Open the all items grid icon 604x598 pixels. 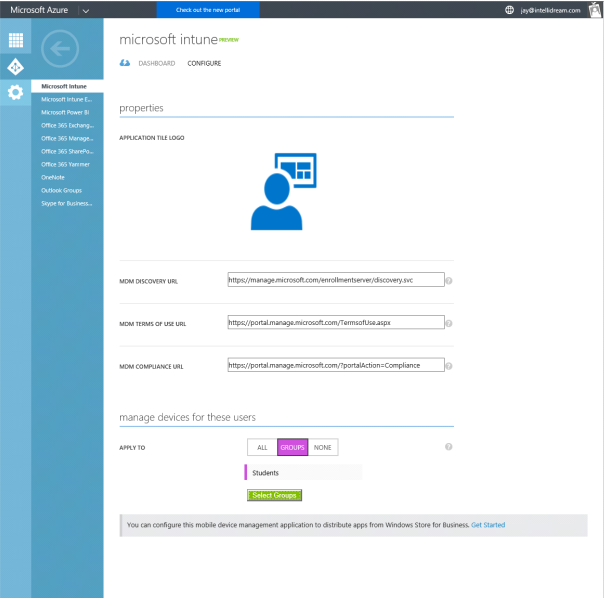[15, 41]
